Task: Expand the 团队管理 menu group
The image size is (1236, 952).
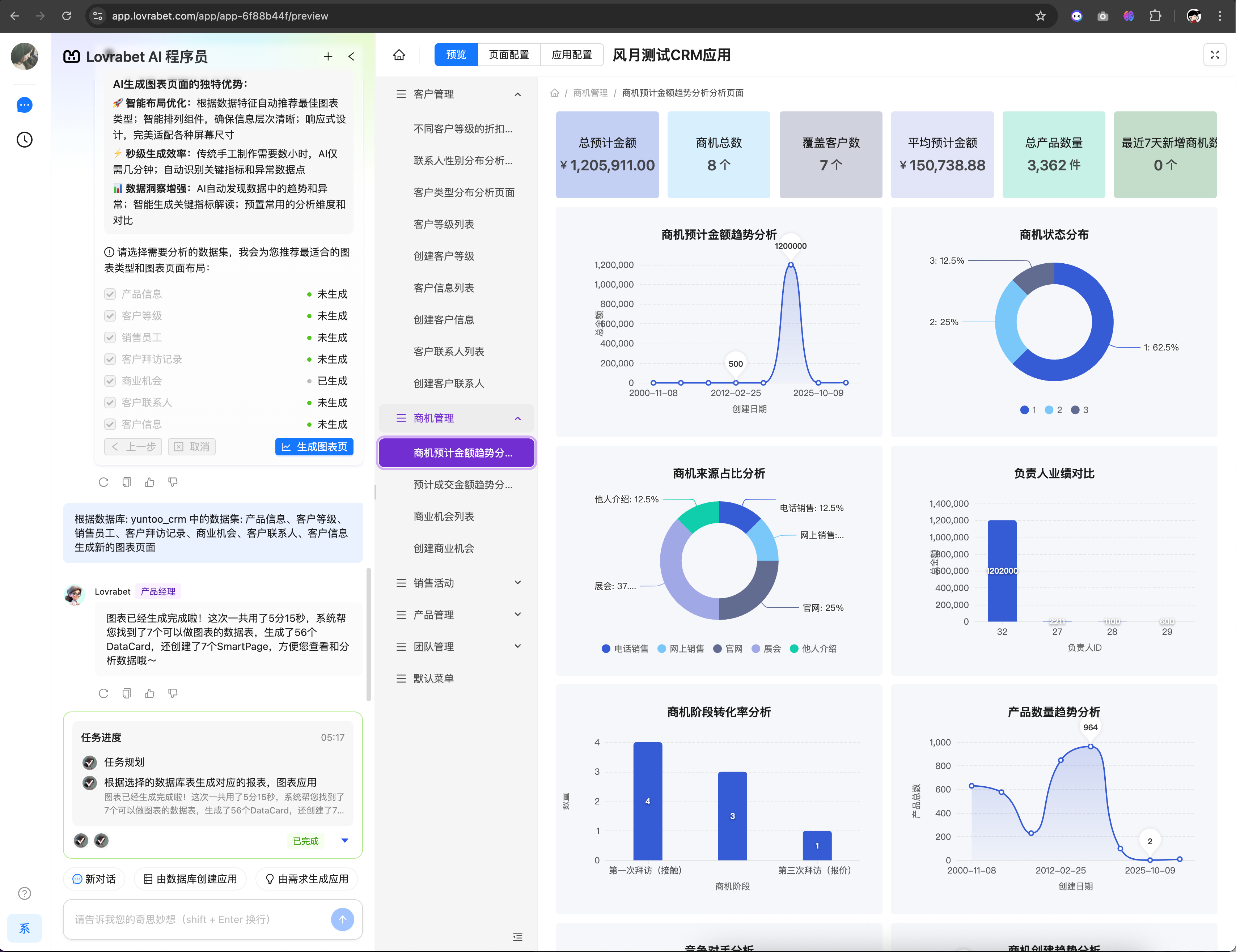Action: point(457,647)
